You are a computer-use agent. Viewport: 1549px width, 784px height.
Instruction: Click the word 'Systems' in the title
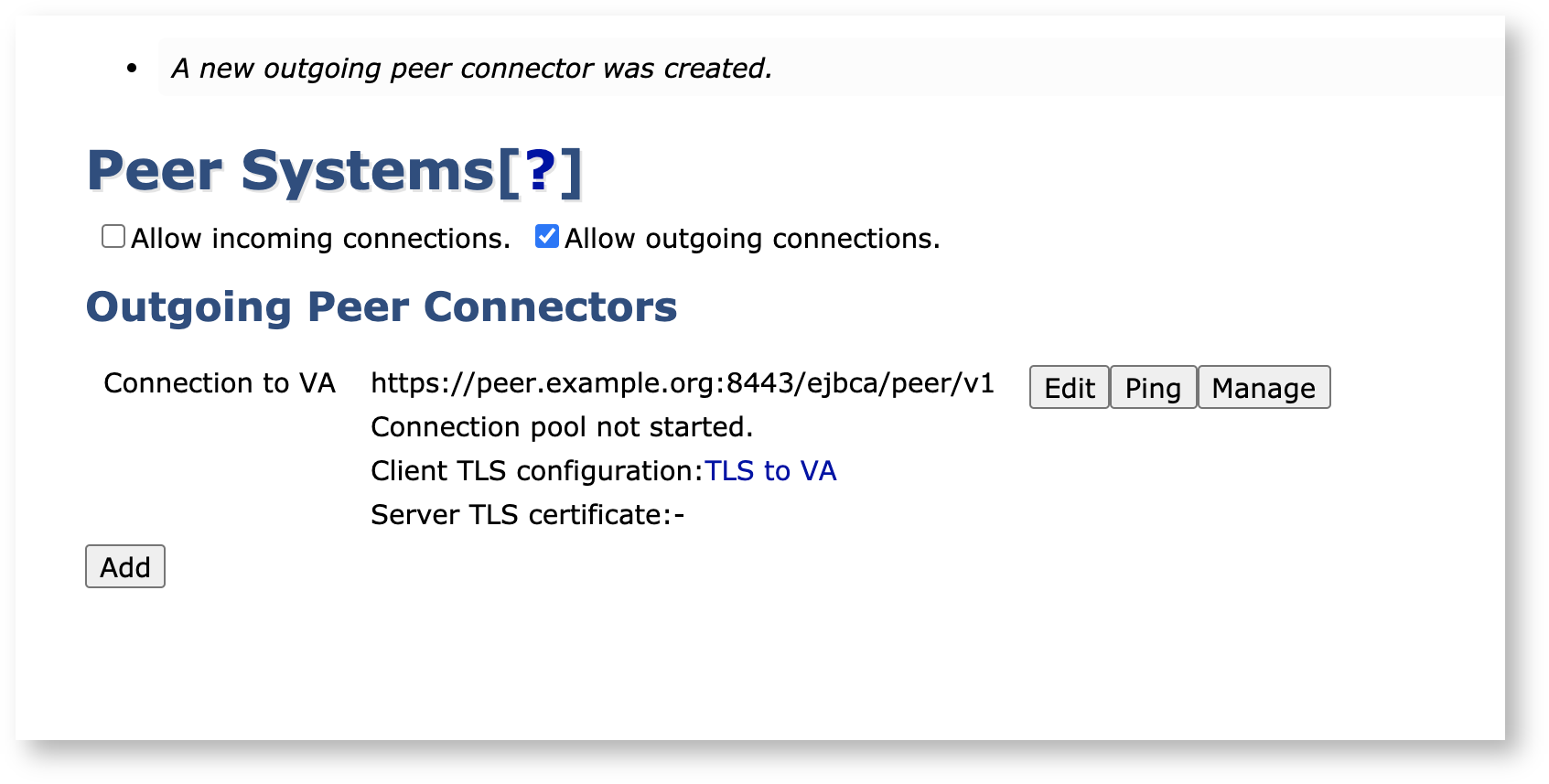(368, 171)
